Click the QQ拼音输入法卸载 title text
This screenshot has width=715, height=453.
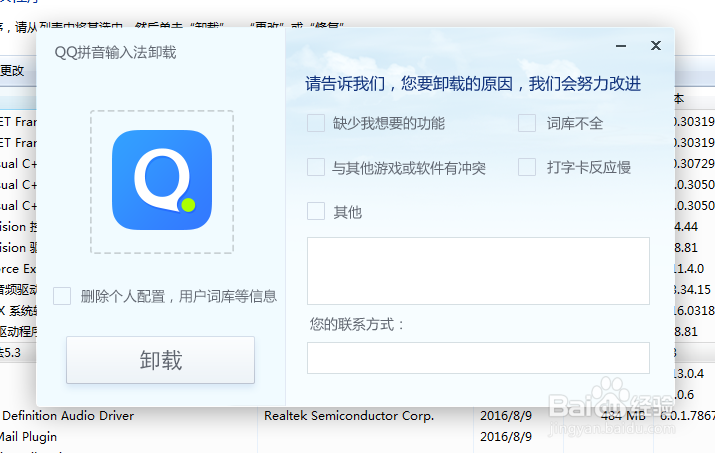pos(115,52)
